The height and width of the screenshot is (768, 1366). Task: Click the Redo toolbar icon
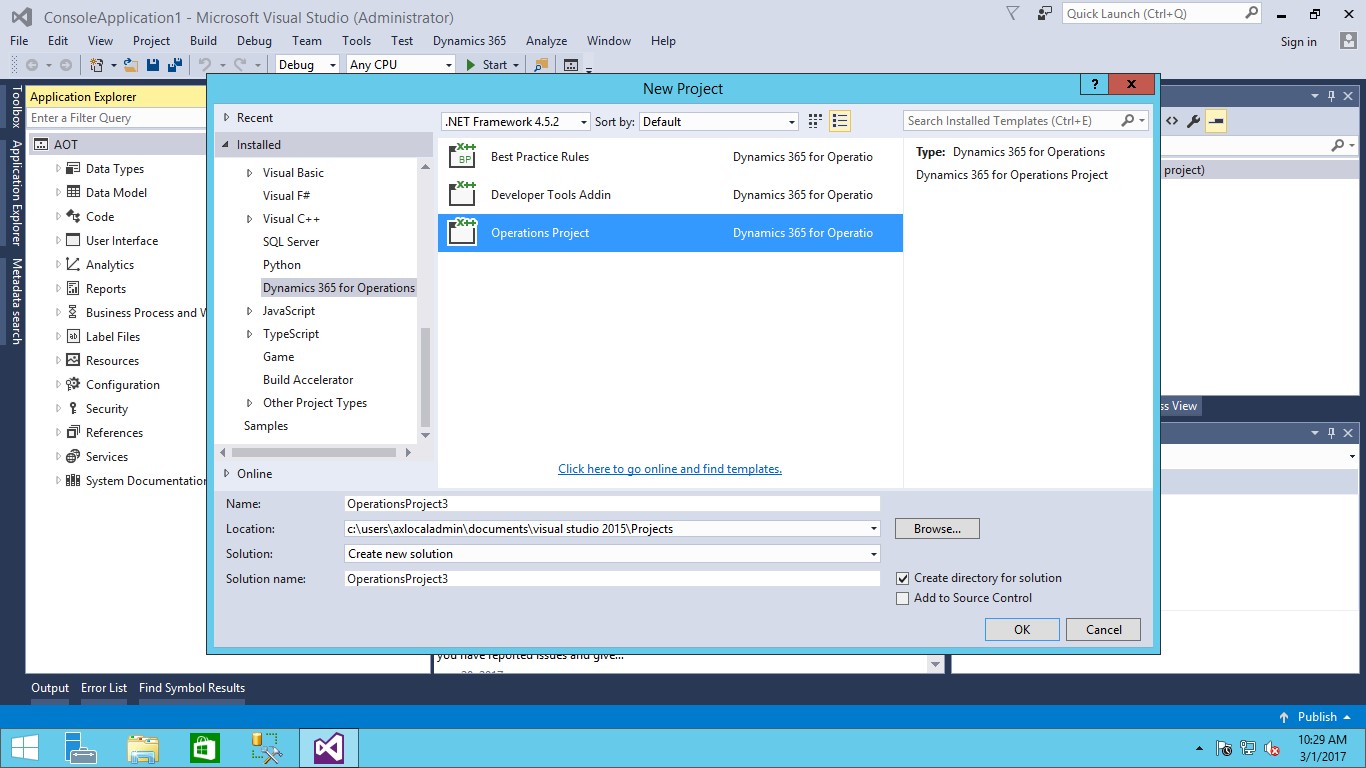(x=240, y=65)
